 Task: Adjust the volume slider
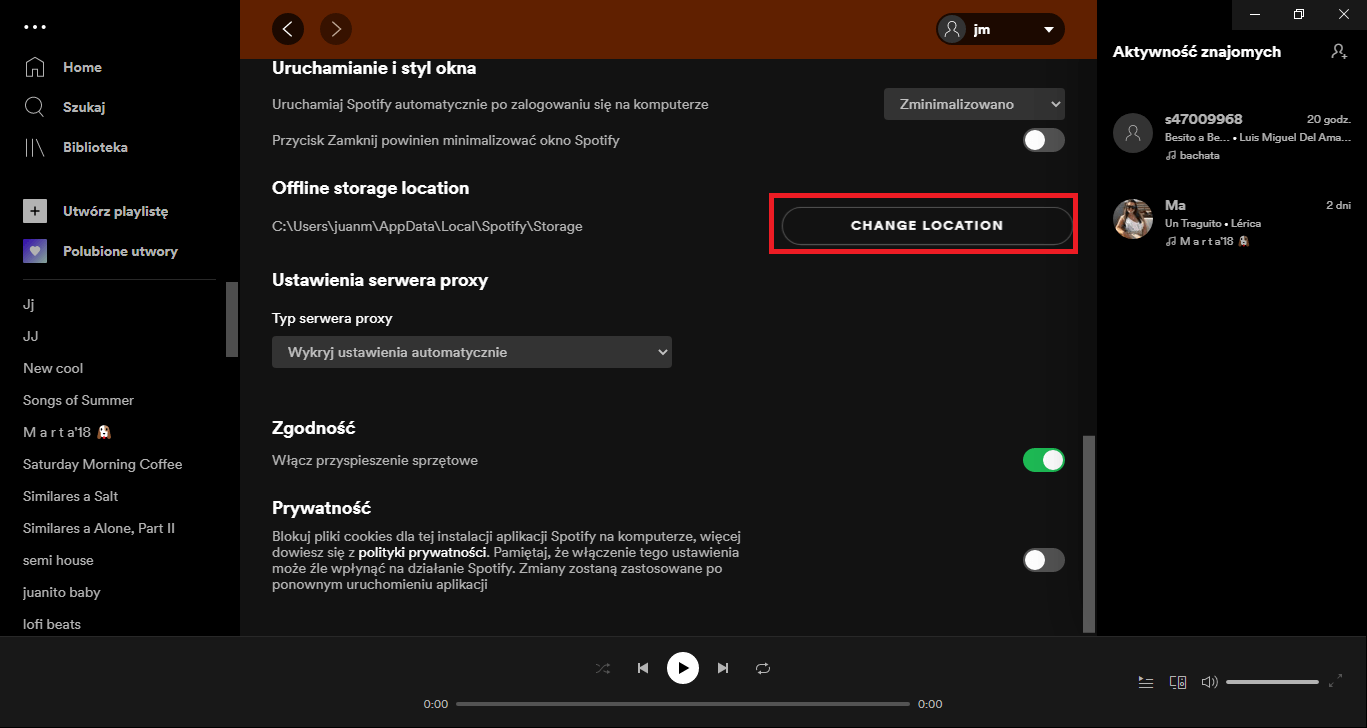coord(1272,682)
